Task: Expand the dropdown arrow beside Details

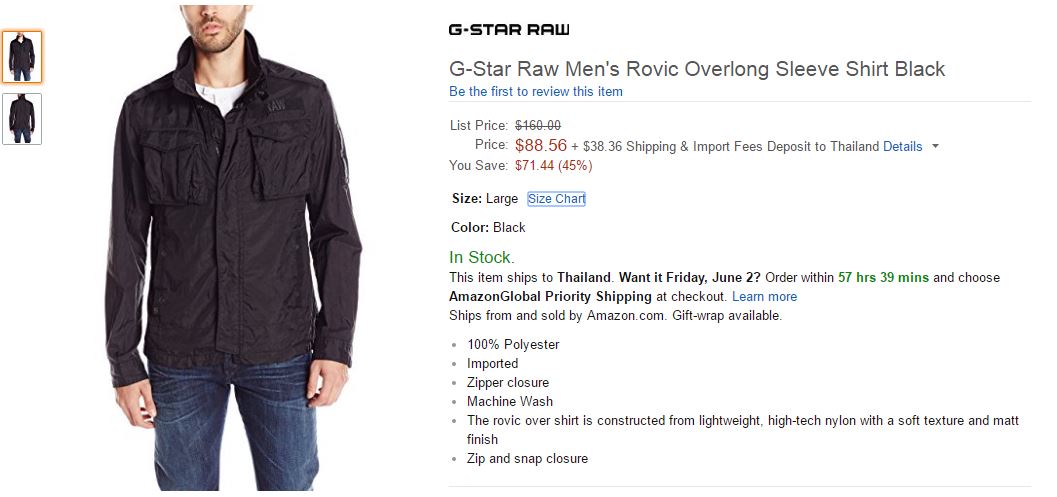Action: [935, 146]
